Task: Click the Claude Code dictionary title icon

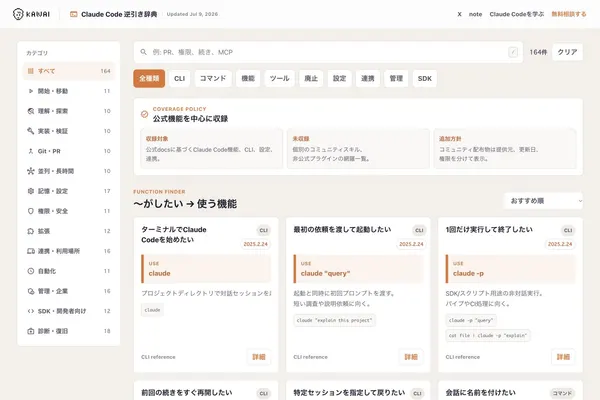Action: [x=73, y=14]
